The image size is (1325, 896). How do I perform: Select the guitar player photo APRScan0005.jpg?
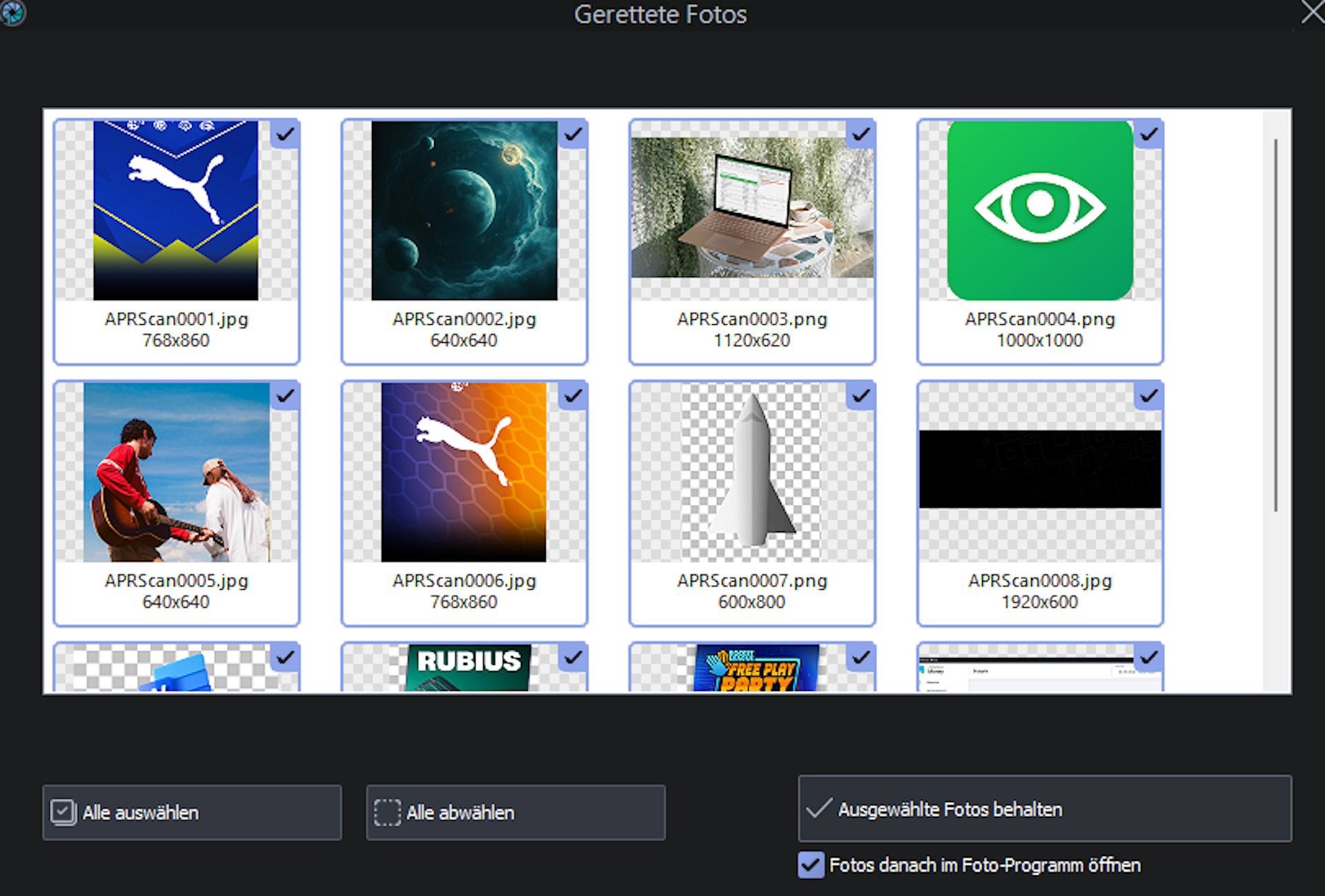(x=176, y=472)
